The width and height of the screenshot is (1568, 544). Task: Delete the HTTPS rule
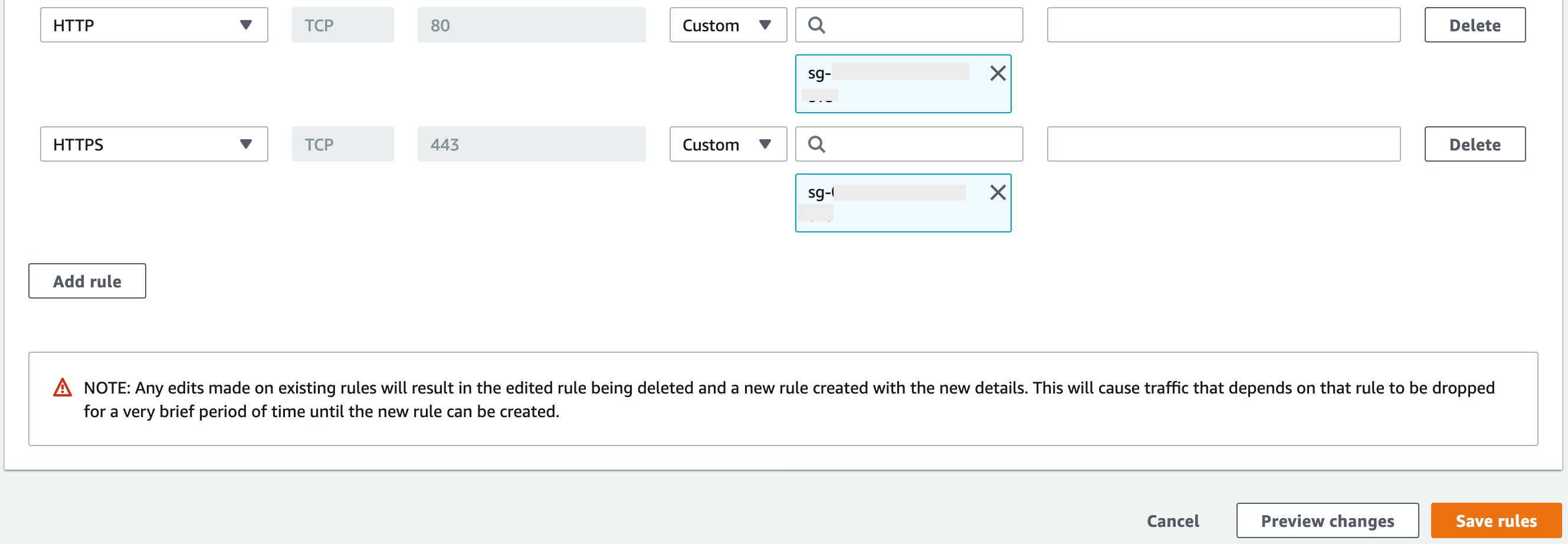coord(1474,144)
